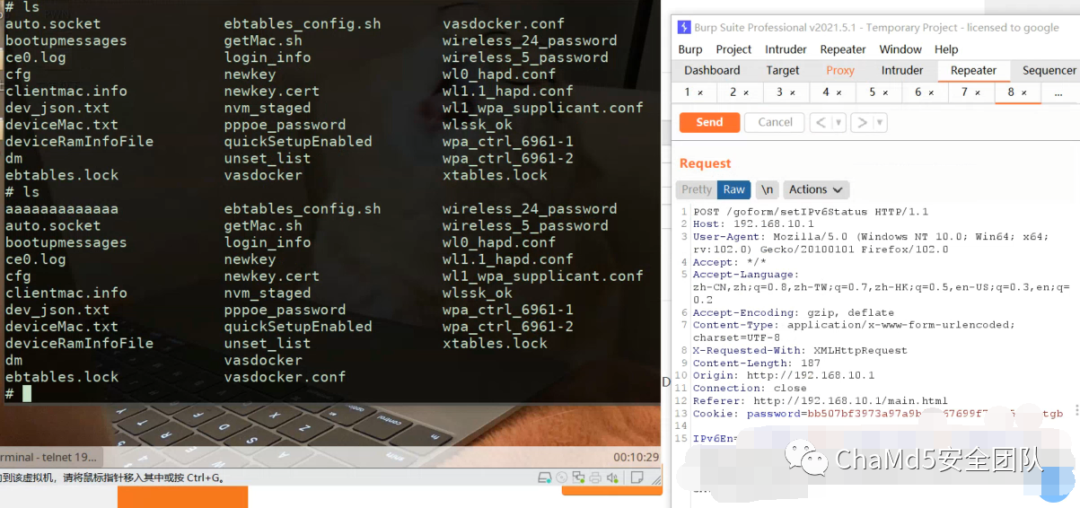
Task: Open the Intruder menu in the menu bar
Action: 786,50
